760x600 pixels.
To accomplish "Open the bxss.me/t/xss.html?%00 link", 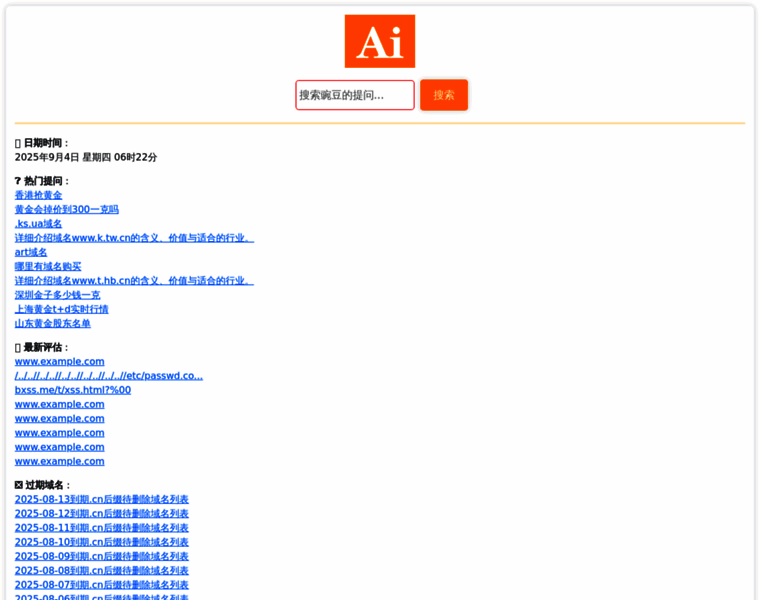I will [x=73, y=390].
